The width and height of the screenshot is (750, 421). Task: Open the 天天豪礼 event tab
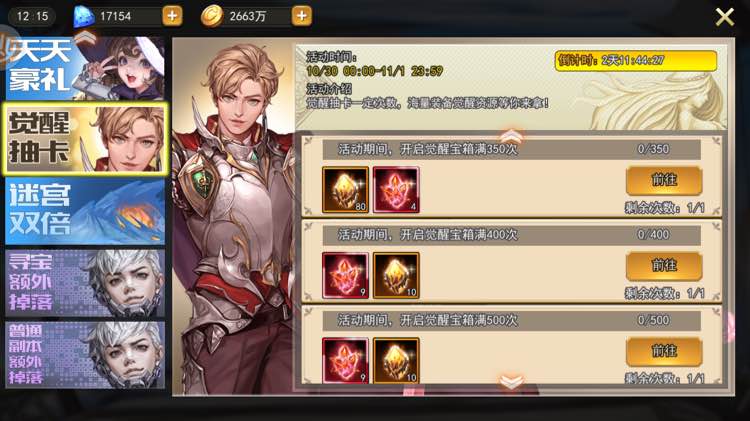tap(85, 68)
